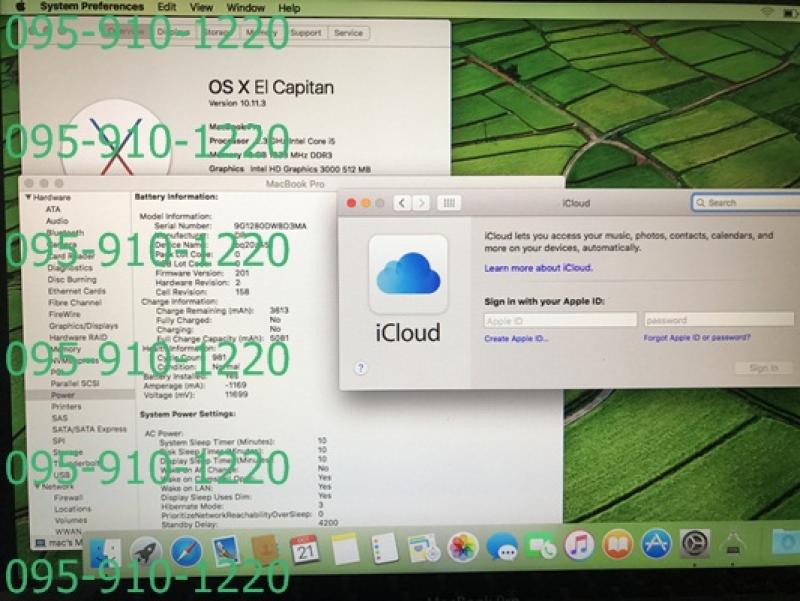This screenshot has height=601, width=800.
Task: Open the App Store icon in Dock
Action: tap(656, 544)
